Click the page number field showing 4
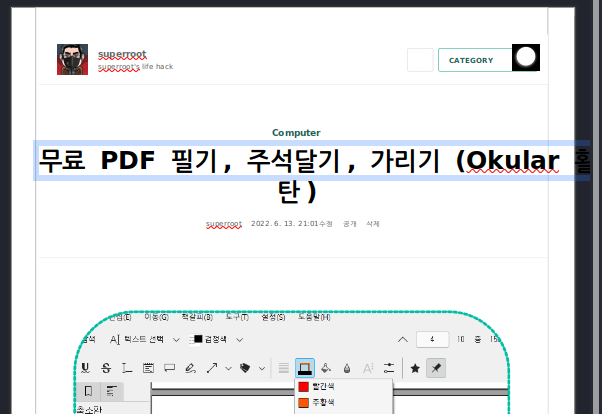 click(x=432, y=339)
